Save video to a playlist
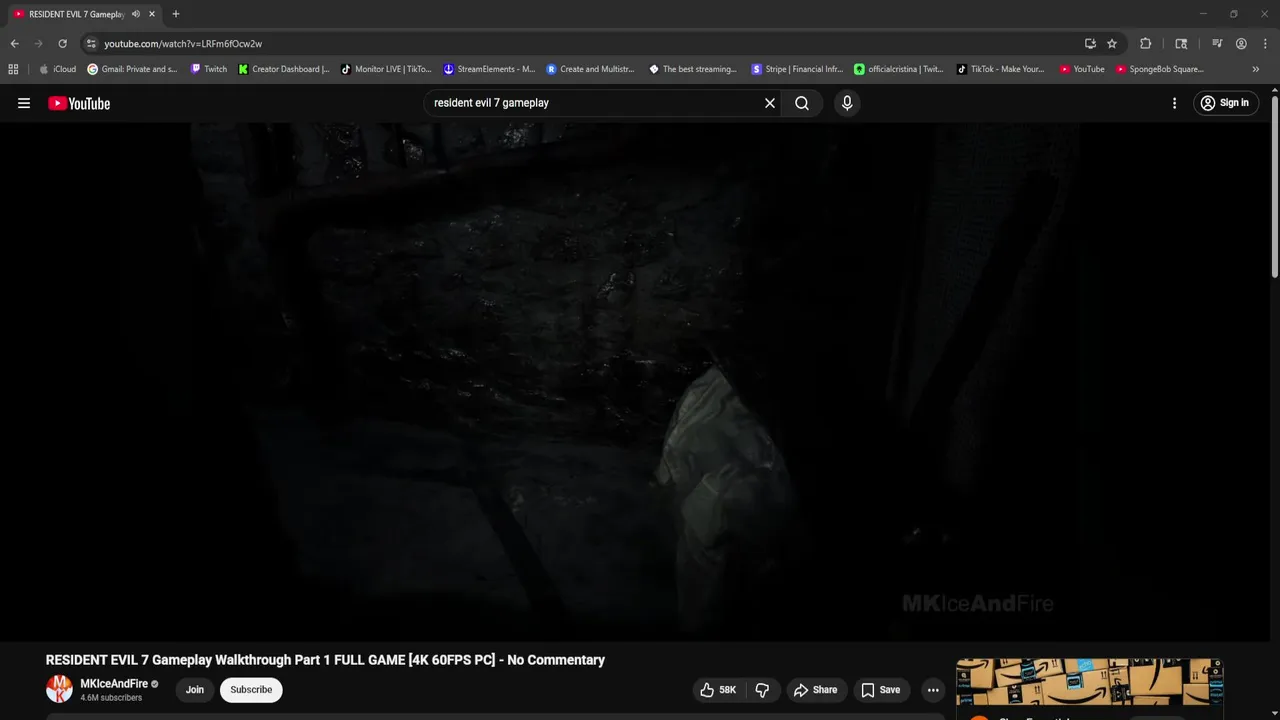 880,690
